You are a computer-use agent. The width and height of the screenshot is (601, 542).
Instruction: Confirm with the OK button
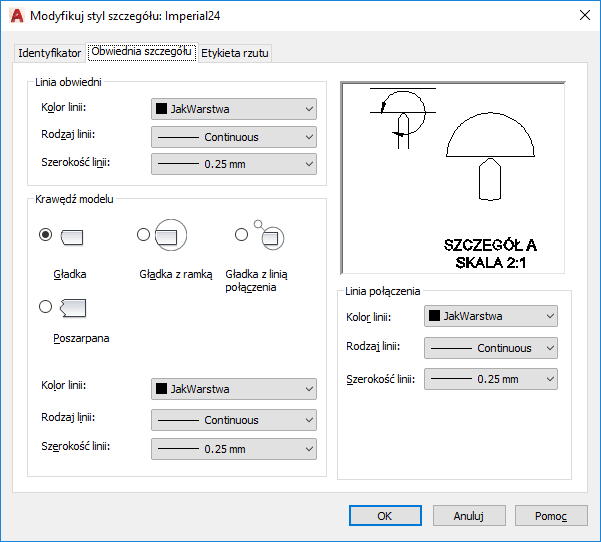[x=385, y=516]
